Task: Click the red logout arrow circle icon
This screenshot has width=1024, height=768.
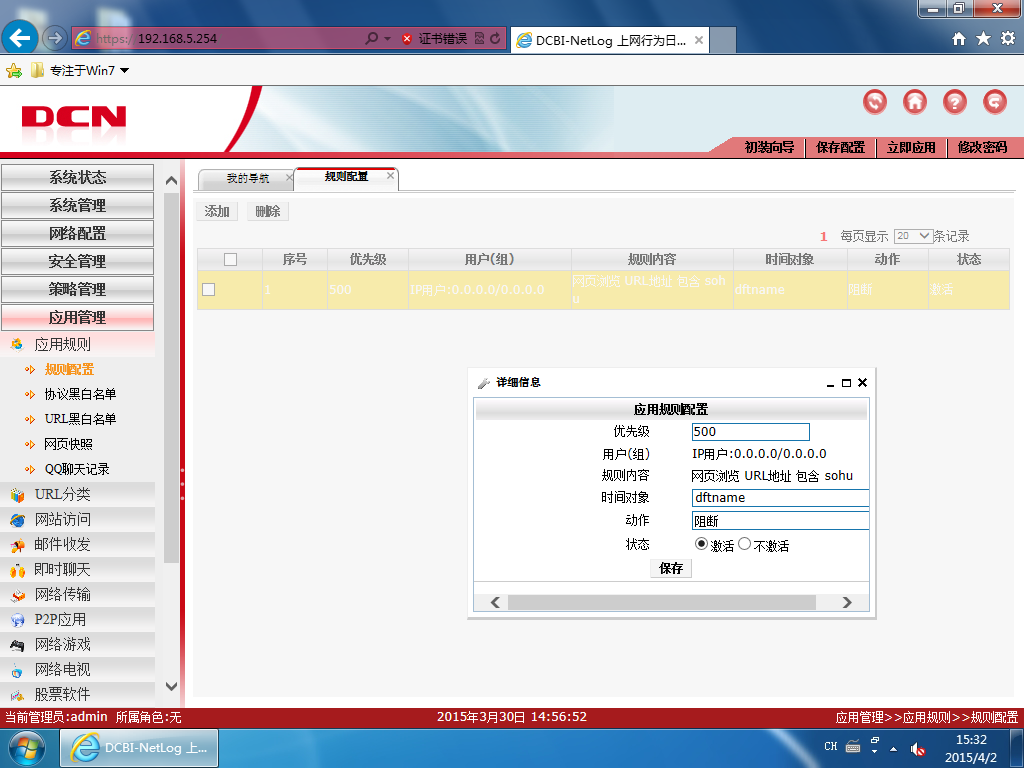Action: click(995, 102)
